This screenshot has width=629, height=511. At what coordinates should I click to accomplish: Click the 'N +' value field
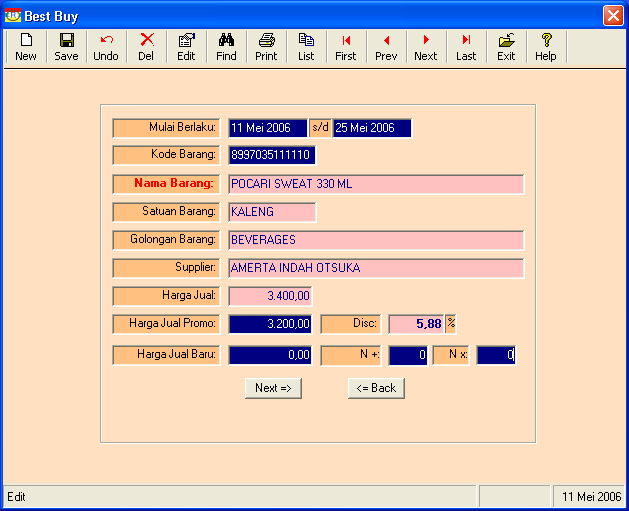[x=408, y=355]
